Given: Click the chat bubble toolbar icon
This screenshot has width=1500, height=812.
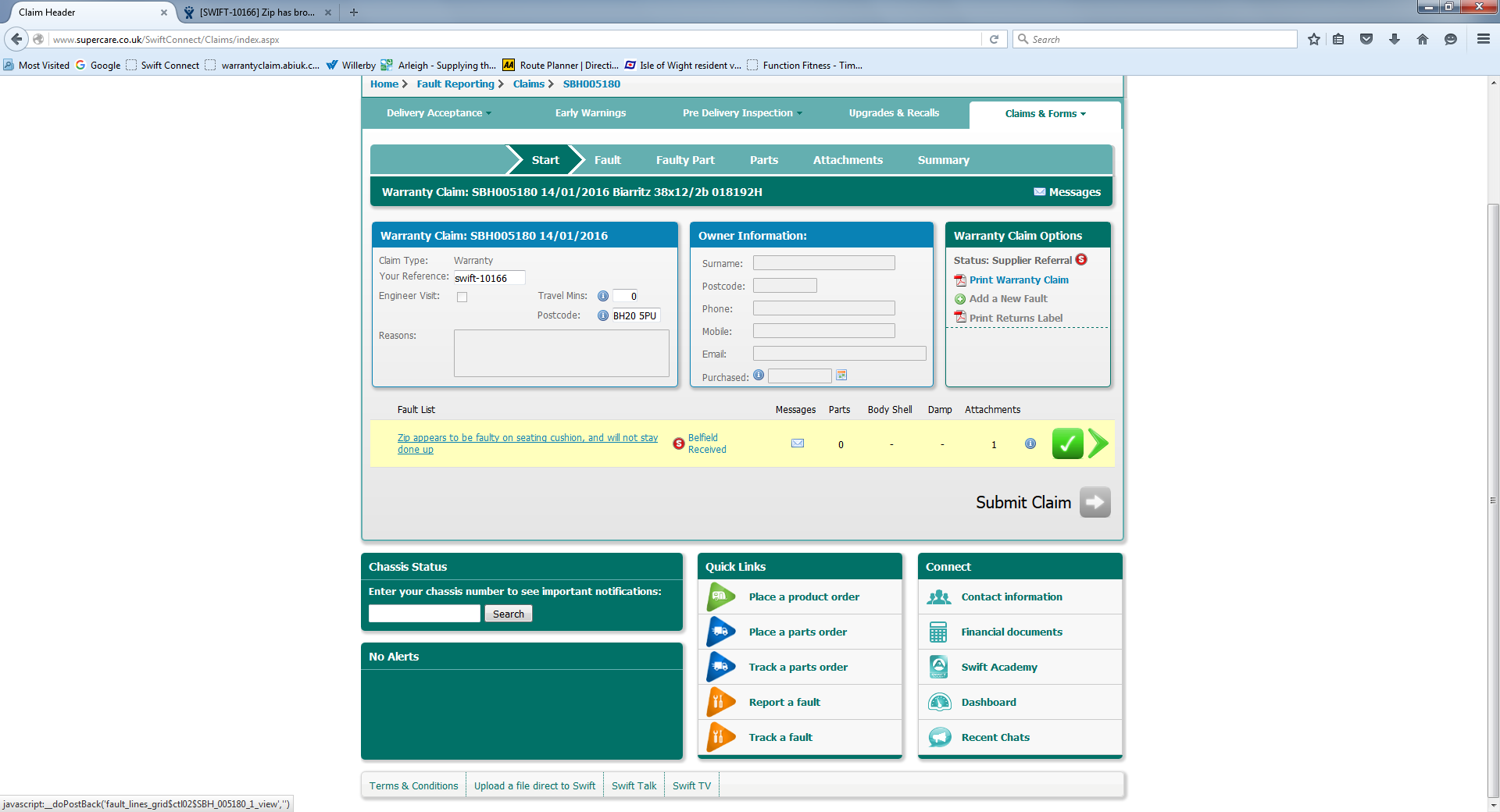Looking at the screenshot, I should 1451,39.
